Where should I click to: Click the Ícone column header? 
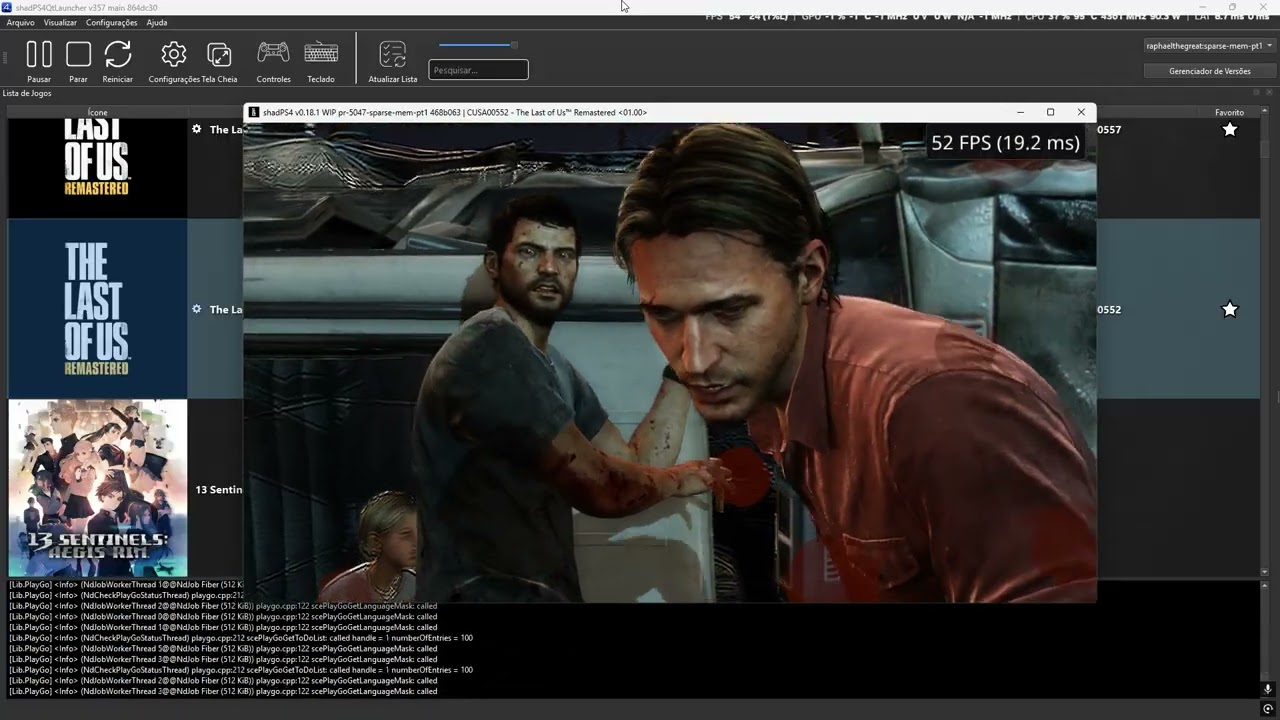[98, 113]
